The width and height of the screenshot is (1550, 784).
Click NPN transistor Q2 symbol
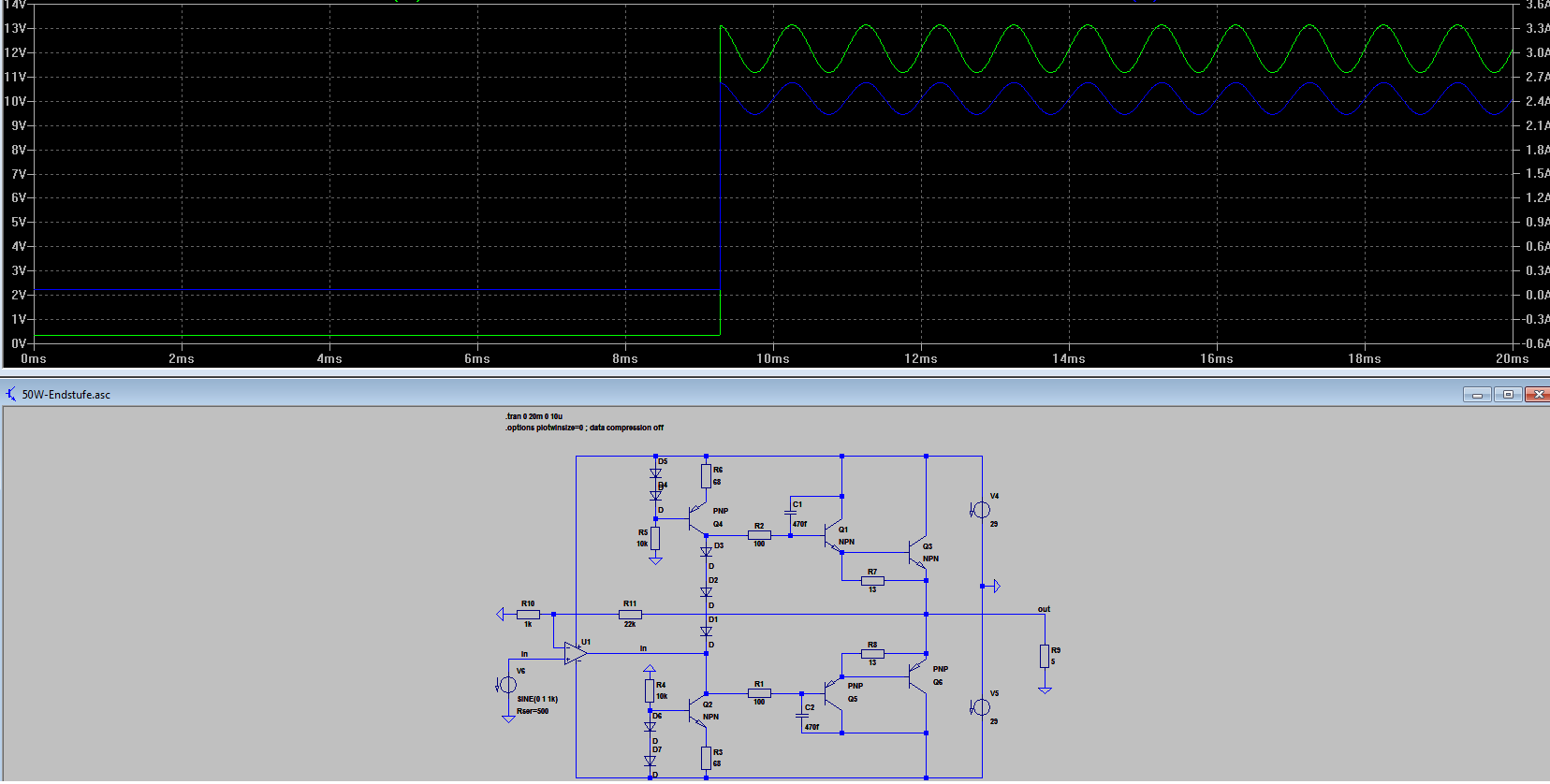click(696, 711)
